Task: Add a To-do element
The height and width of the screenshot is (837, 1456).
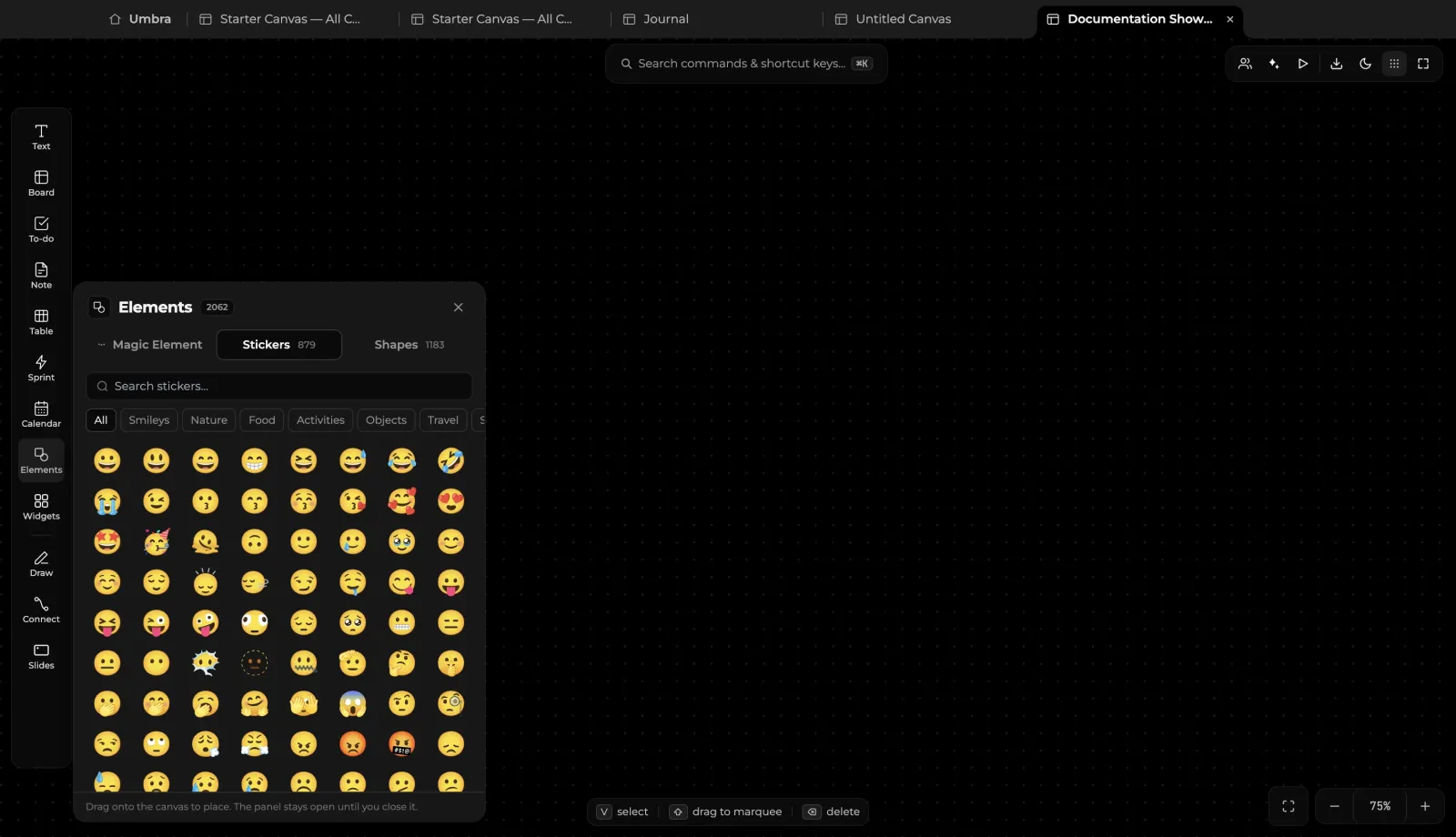Action: [41, 229]
